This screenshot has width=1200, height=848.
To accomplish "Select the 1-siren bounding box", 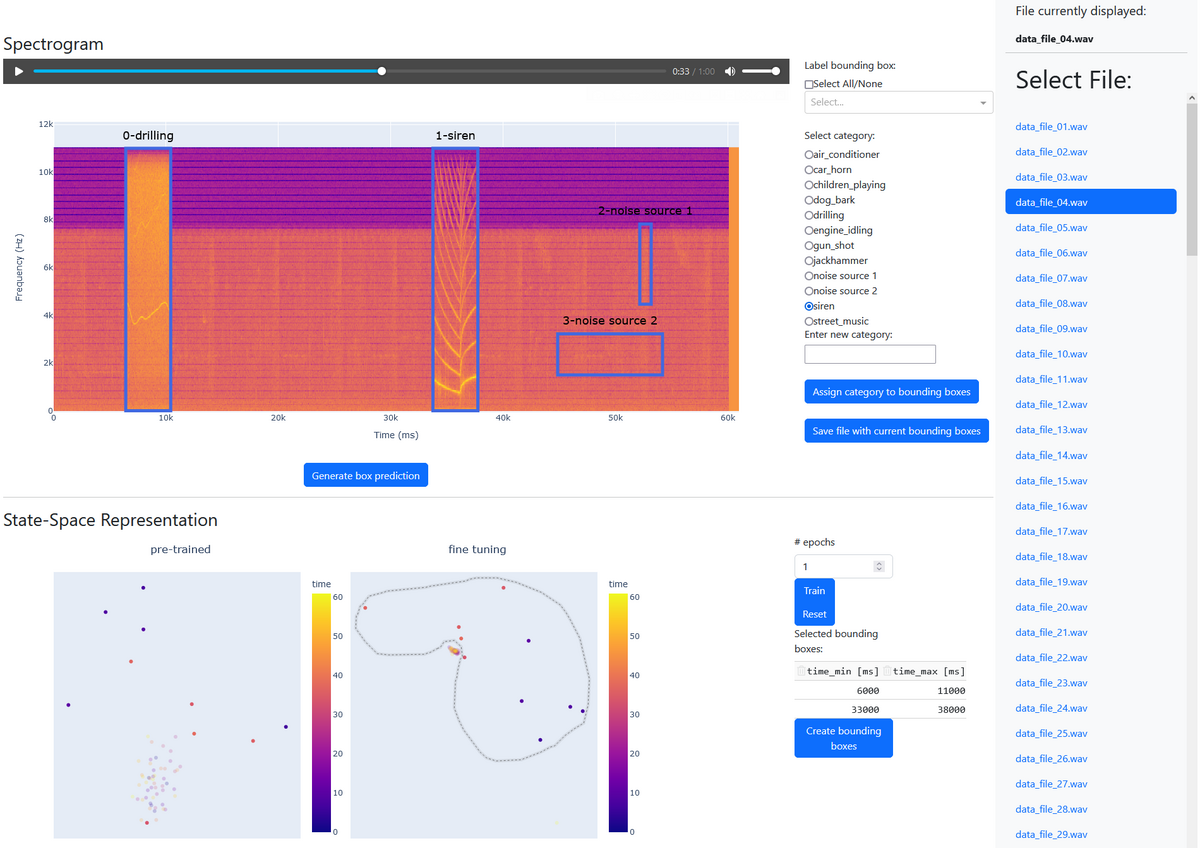I will (x=455, y=279).
